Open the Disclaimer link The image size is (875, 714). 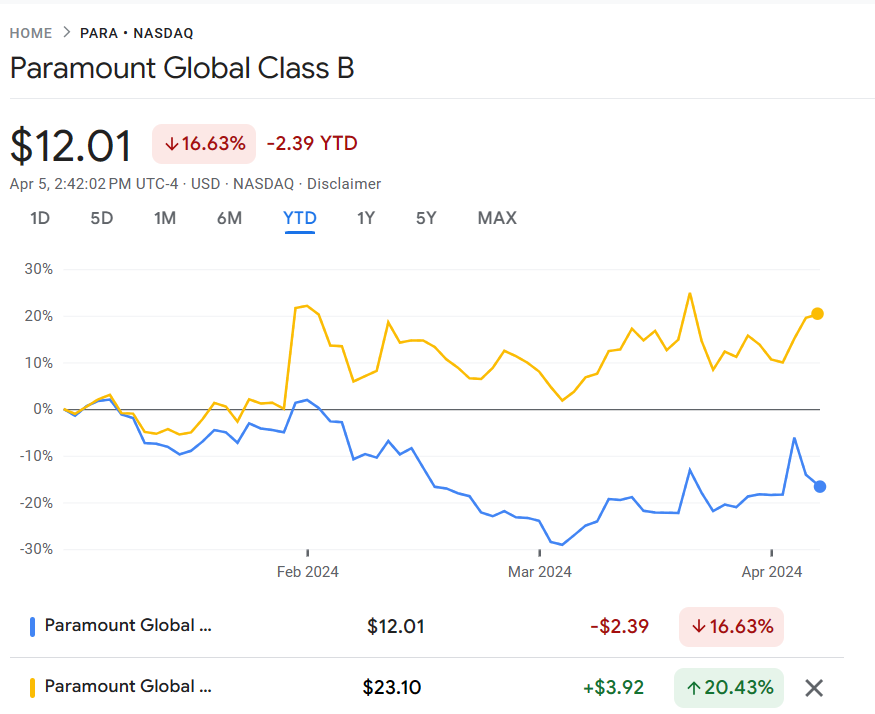[344, 184]
